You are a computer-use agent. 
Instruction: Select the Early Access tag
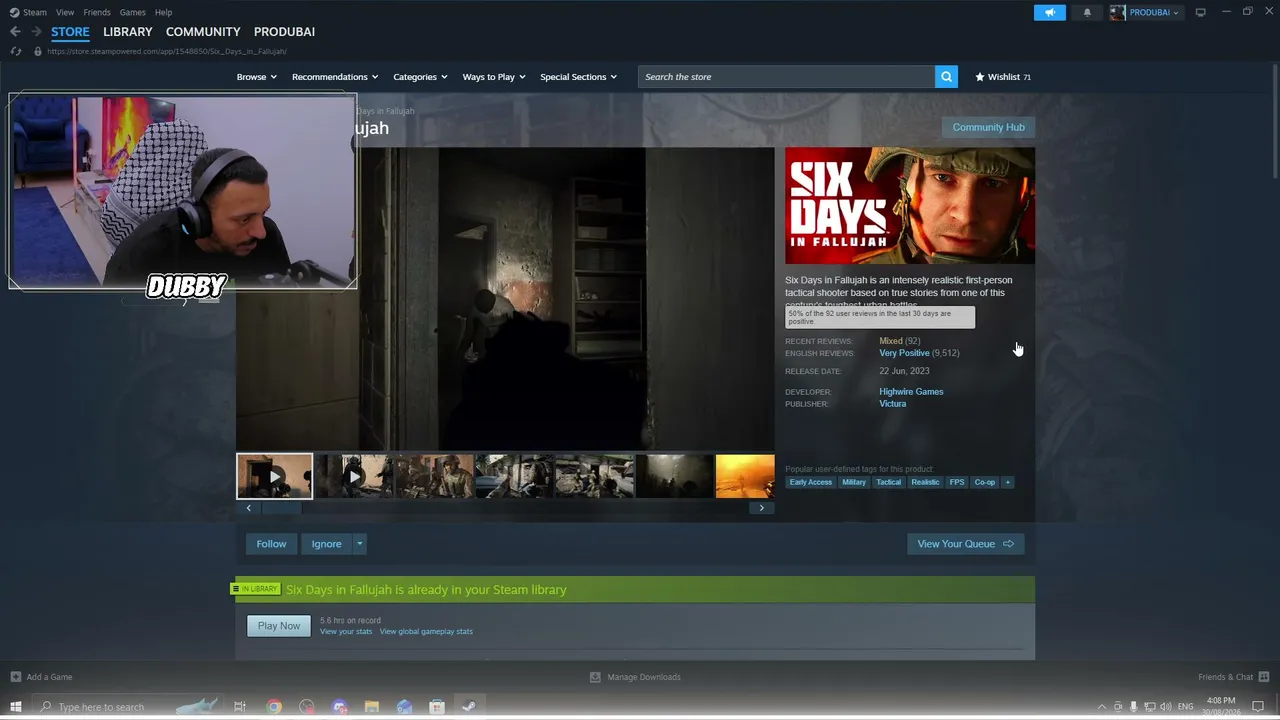click(811, 482)
